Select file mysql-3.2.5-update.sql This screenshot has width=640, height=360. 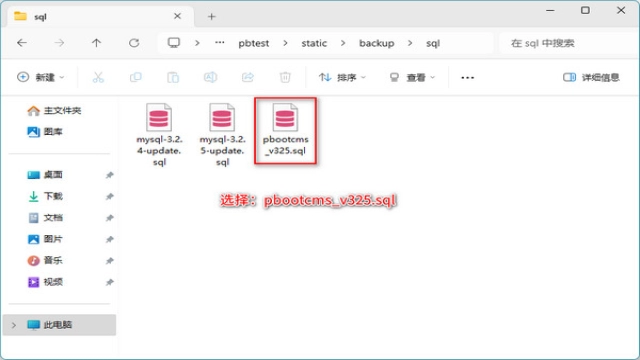click(222, 134)
